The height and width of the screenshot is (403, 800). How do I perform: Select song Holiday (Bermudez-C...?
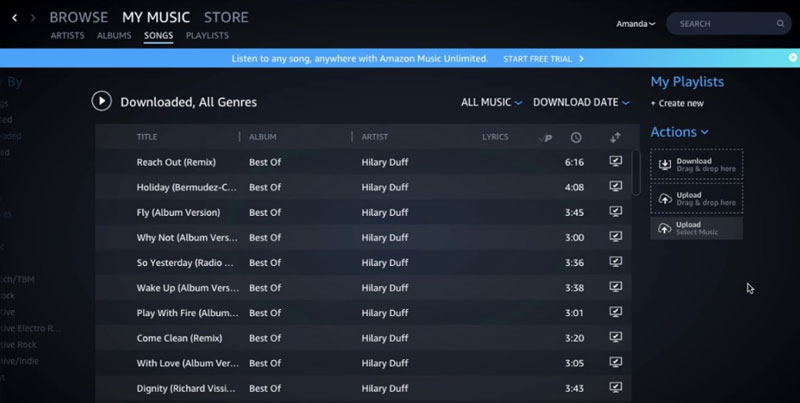(187, 187)
